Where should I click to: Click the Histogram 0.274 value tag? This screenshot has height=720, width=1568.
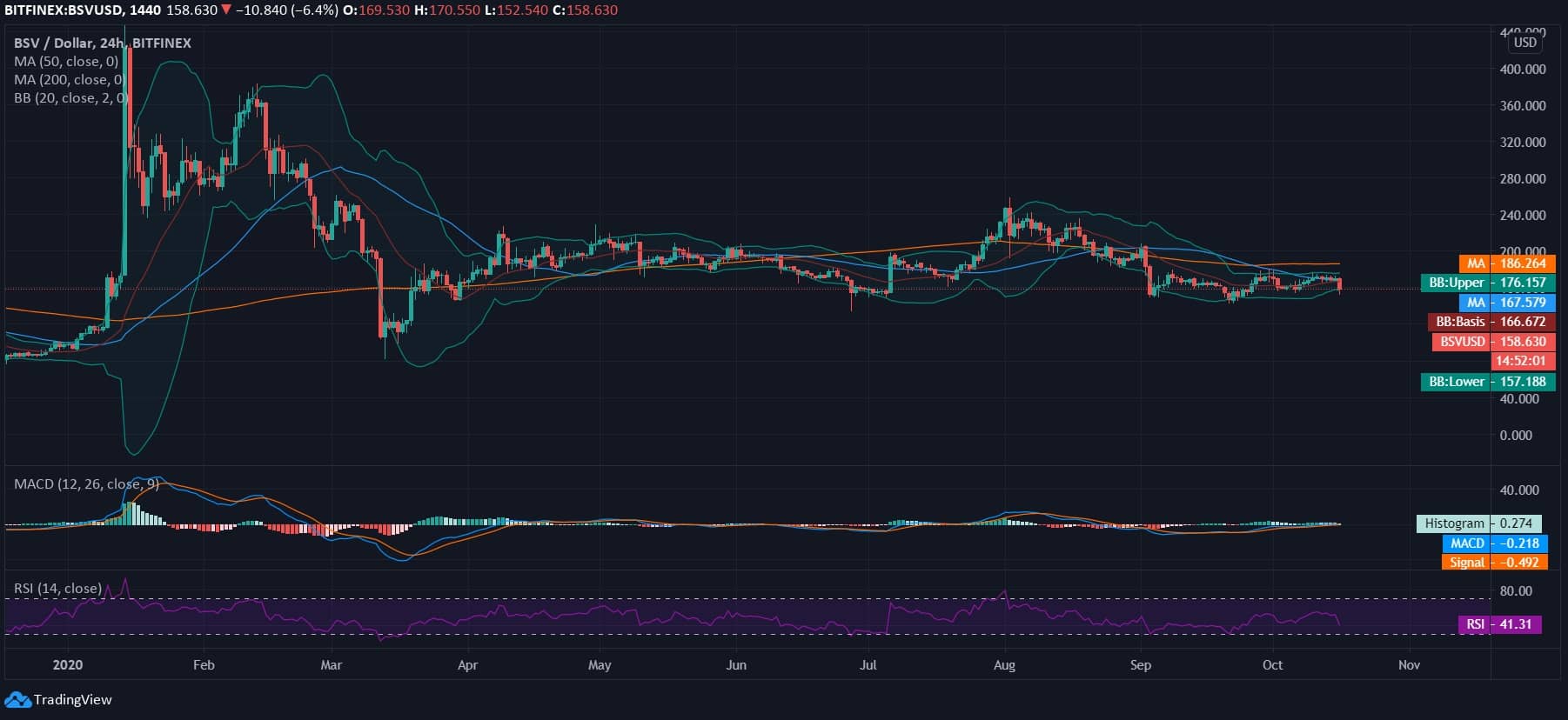click(x=1479, y=523)
